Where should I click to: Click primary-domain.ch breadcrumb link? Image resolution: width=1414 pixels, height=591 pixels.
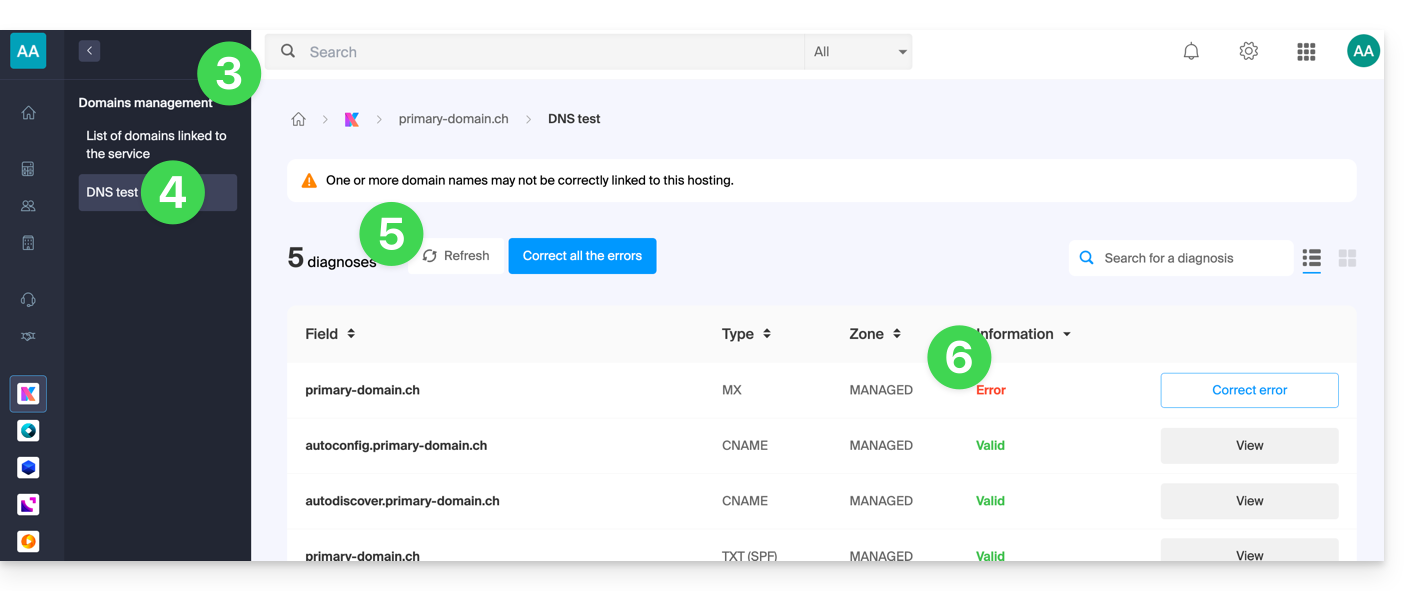453,119
